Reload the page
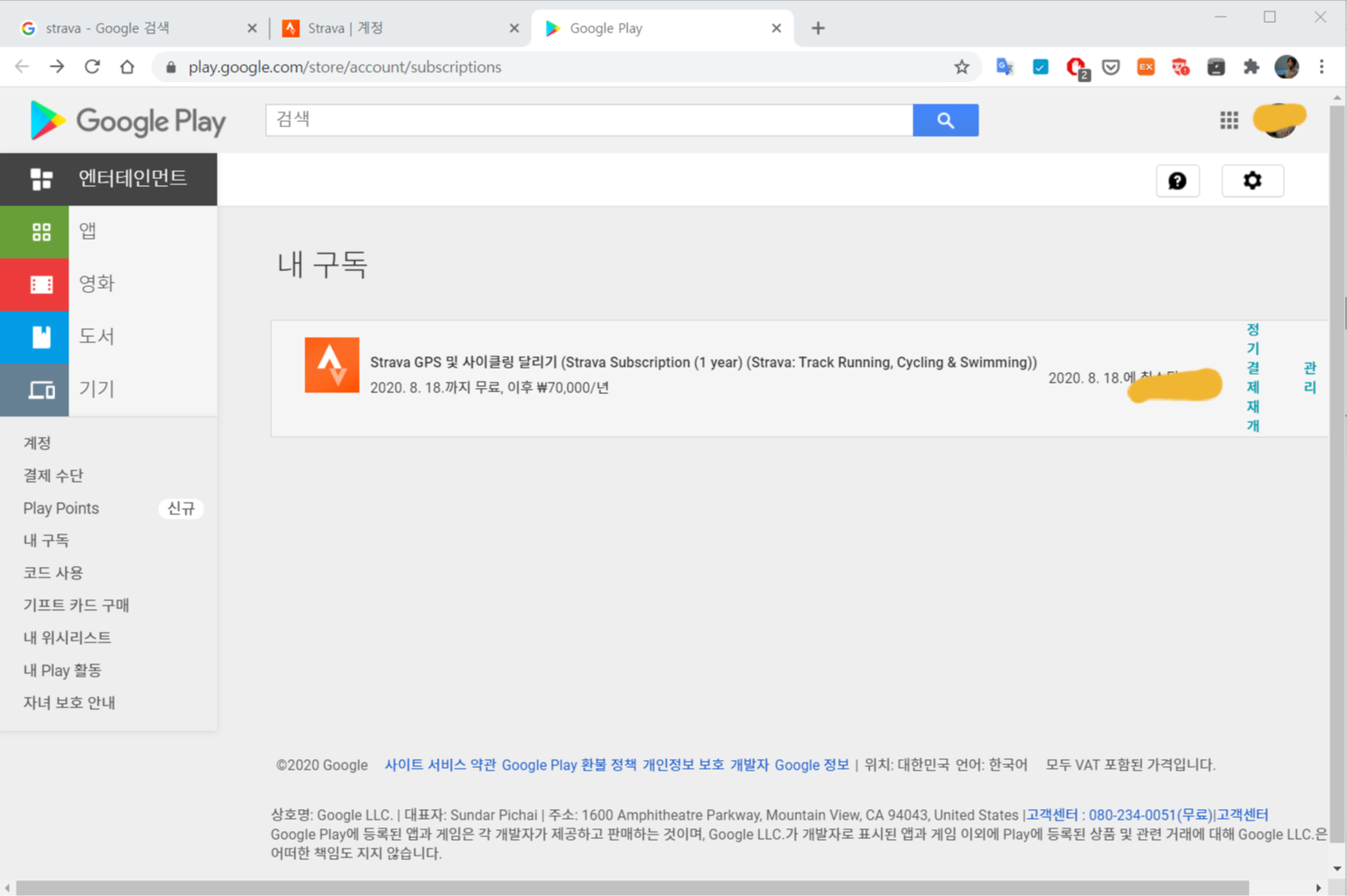The image size is (1347, 896). (x=92, y=67)
